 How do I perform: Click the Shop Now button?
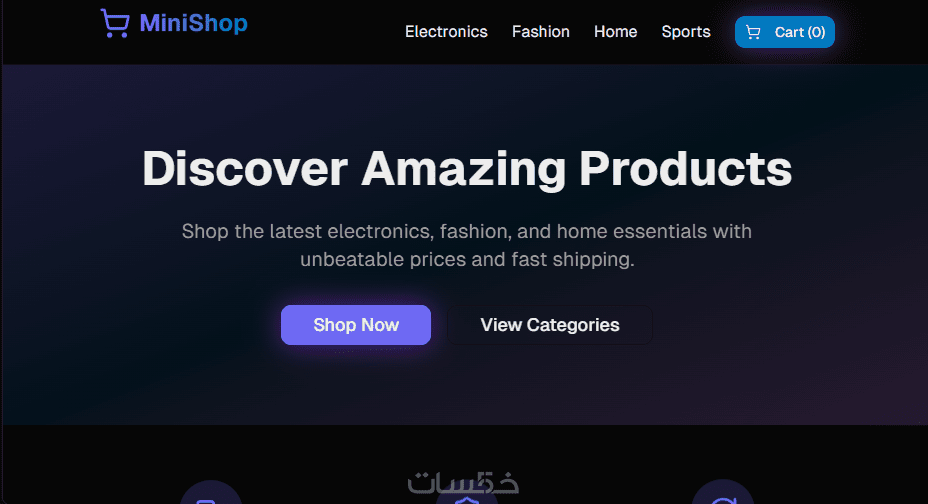coord(356,325)
